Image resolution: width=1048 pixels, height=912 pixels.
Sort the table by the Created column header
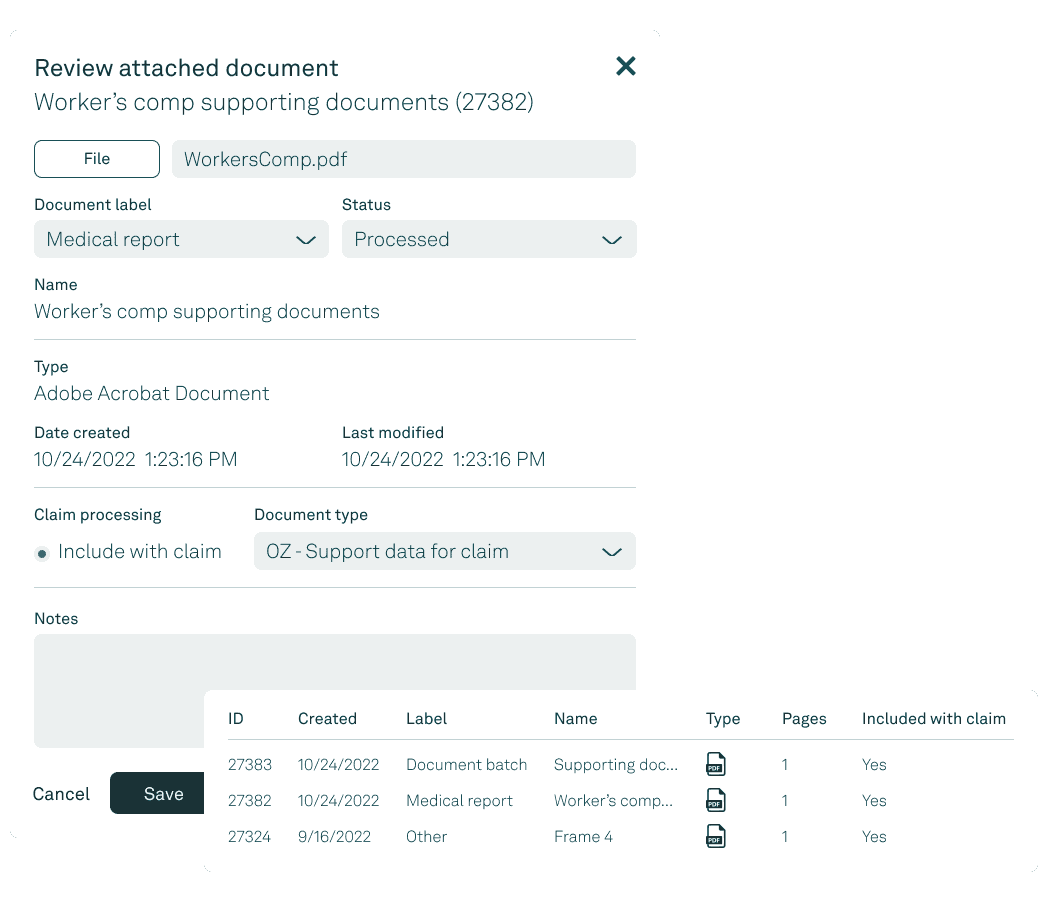click(x=327, y=719)
